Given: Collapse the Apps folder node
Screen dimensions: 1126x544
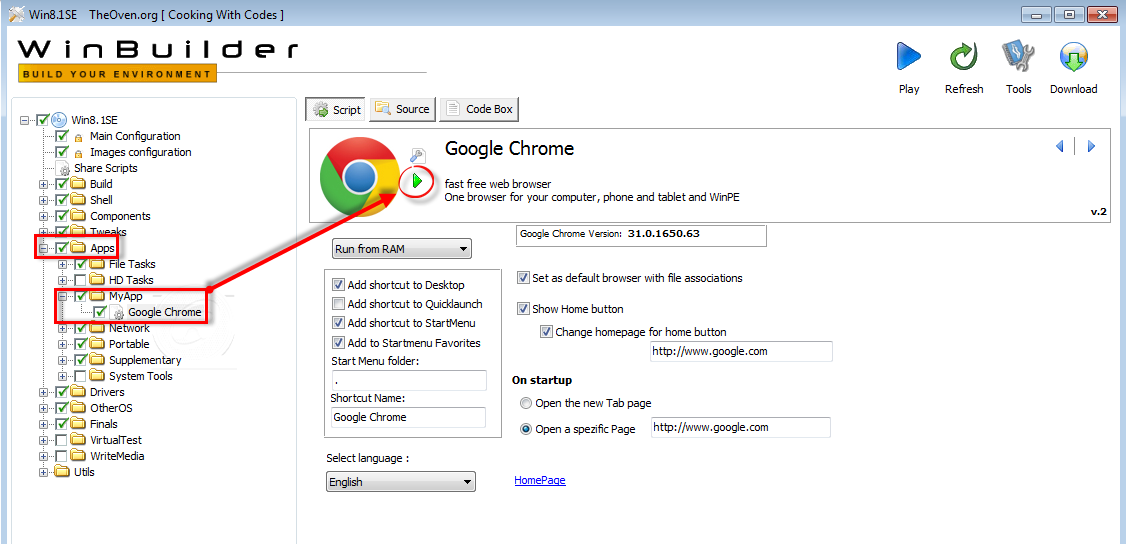Looking at the screenshot, I should (44, 248).
